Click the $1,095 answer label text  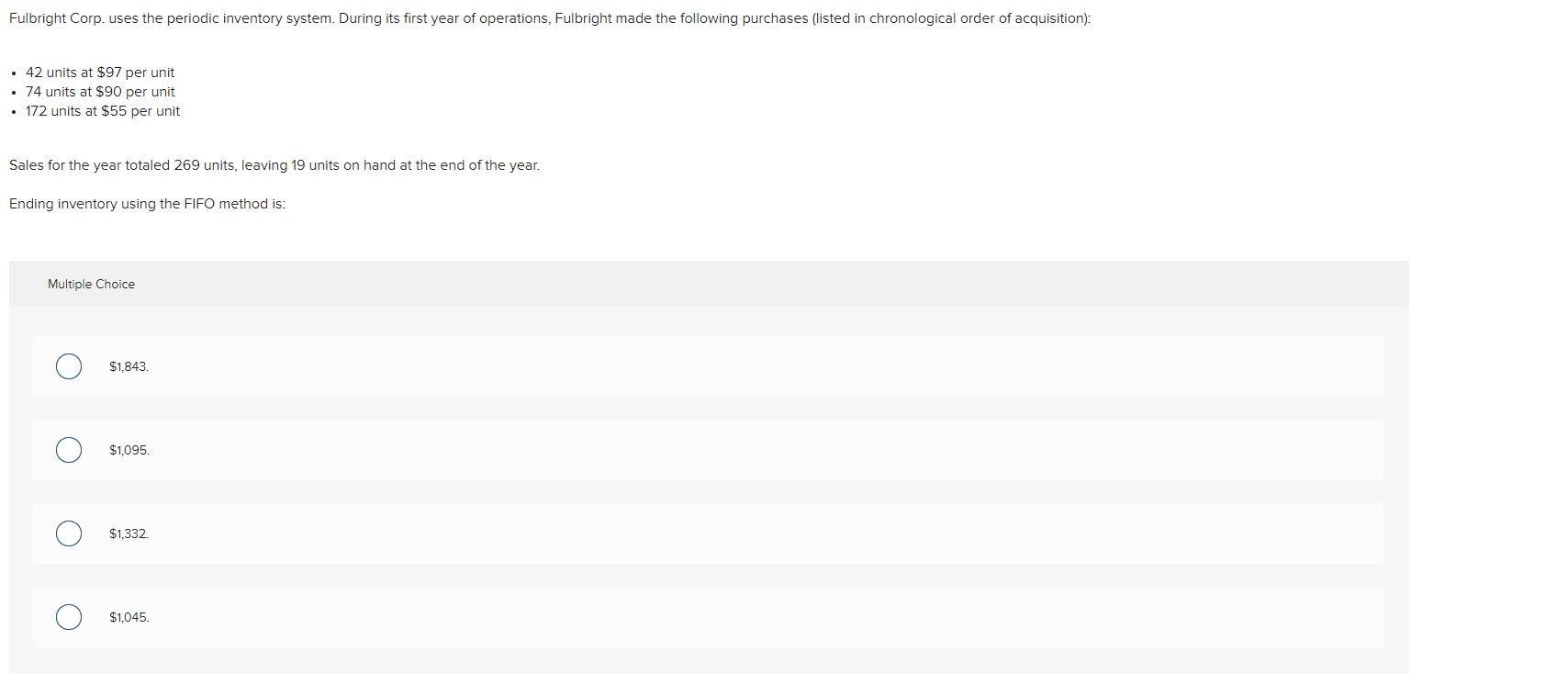[x=128, y=450]
